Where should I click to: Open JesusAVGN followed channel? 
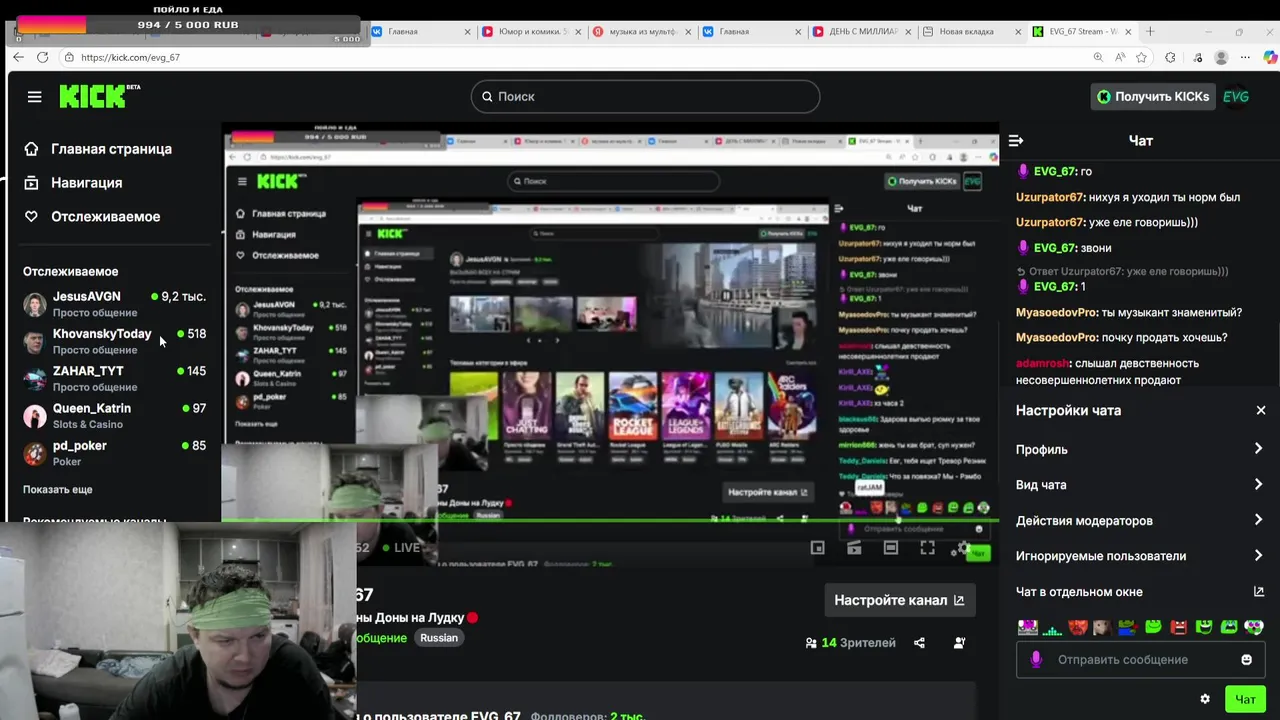coord(115,304)
